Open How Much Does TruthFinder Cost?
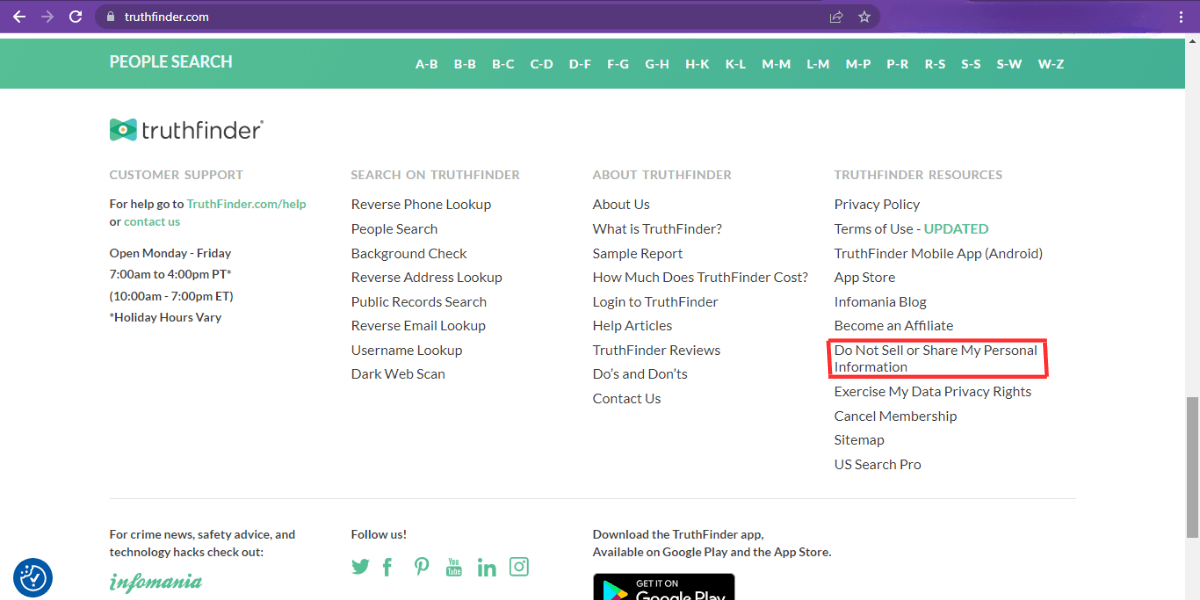 700,278
